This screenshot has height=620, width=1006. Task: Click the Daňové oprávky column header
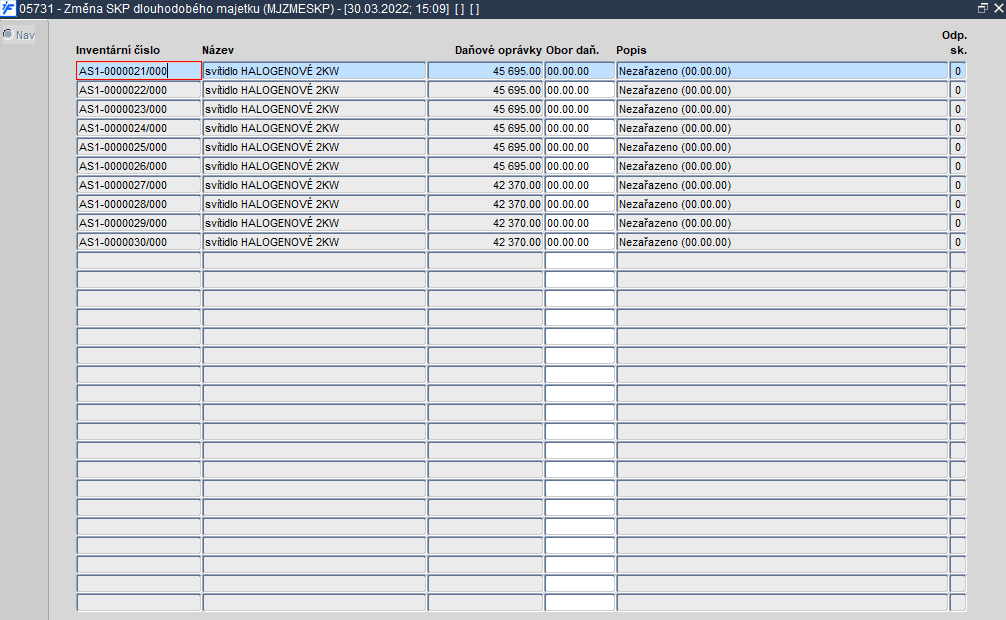(x=499, y=50)
